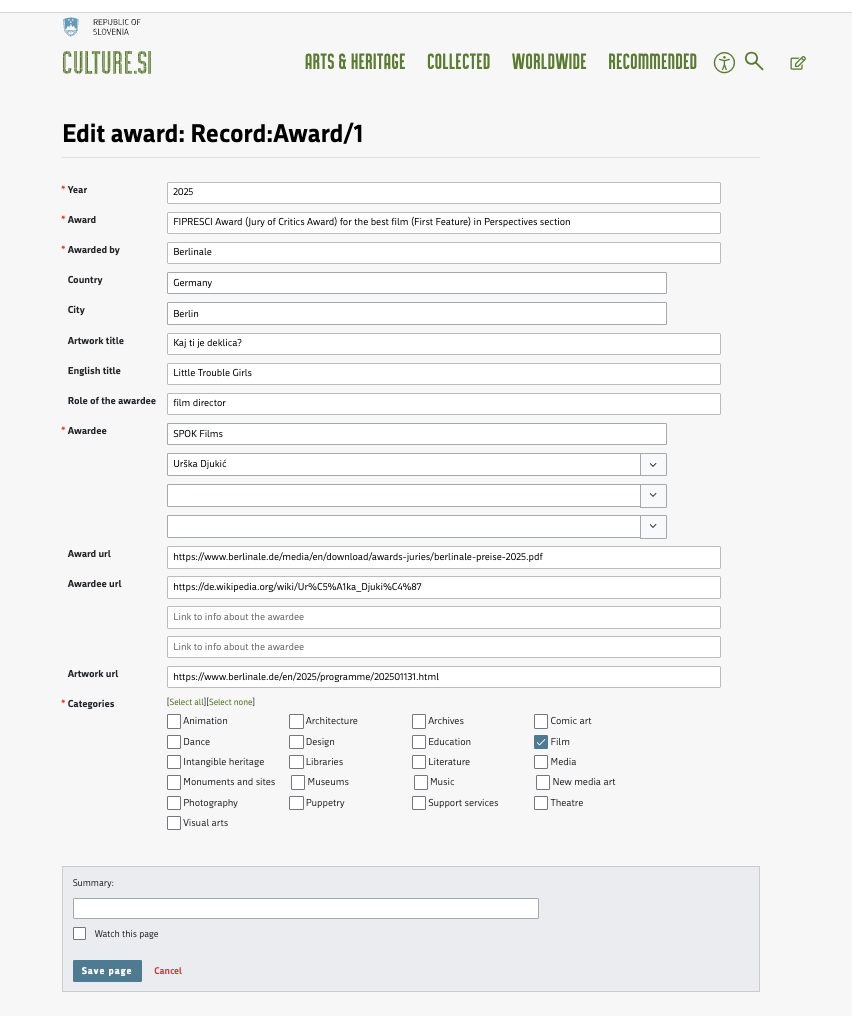Expand the Urška Djukić awardee dropdown
The width and height of the screenshot is (852, 1016).
coord(653,465)
